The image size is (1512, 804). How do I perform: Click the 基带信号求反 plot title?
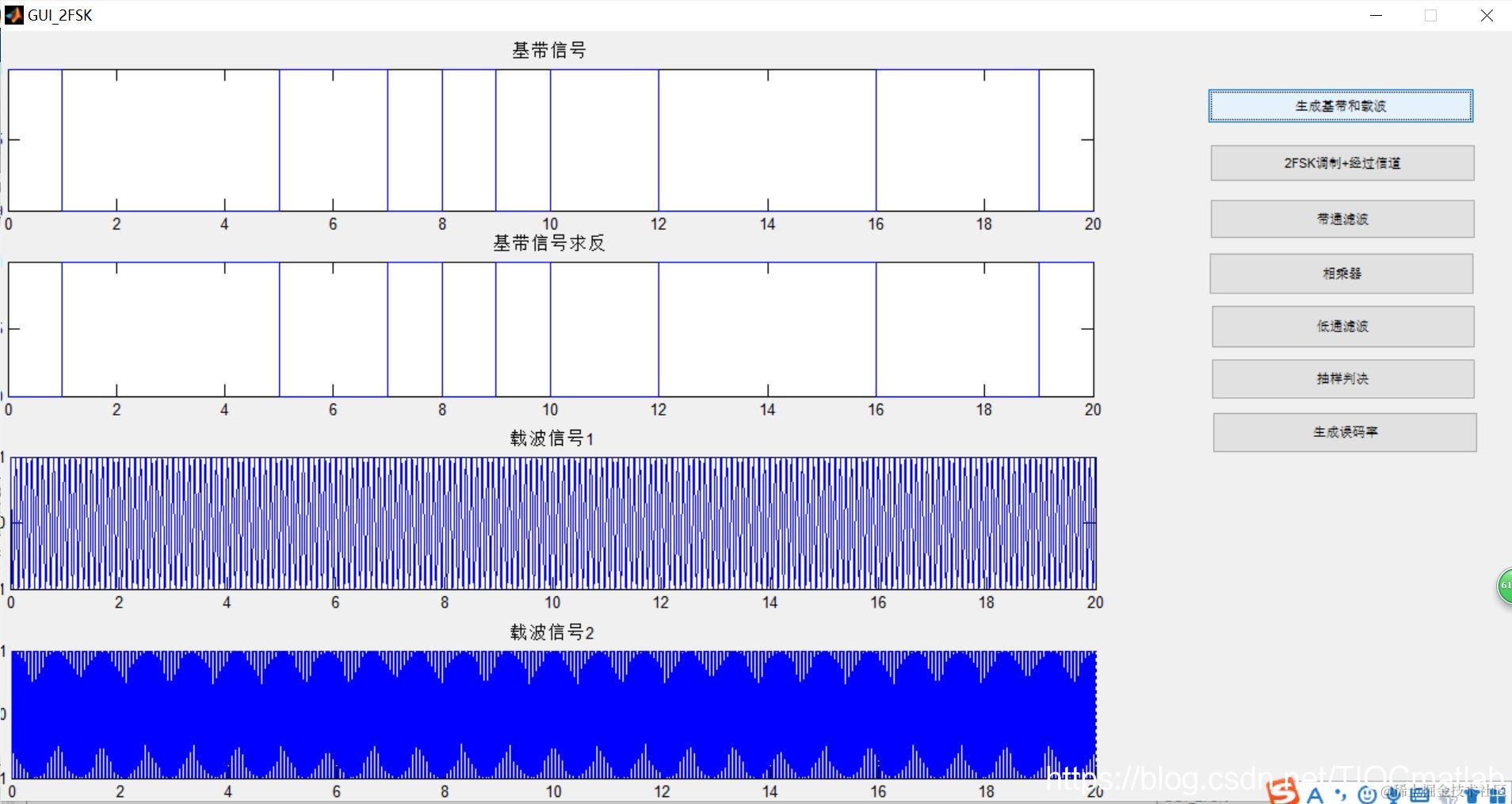(549, 243)
